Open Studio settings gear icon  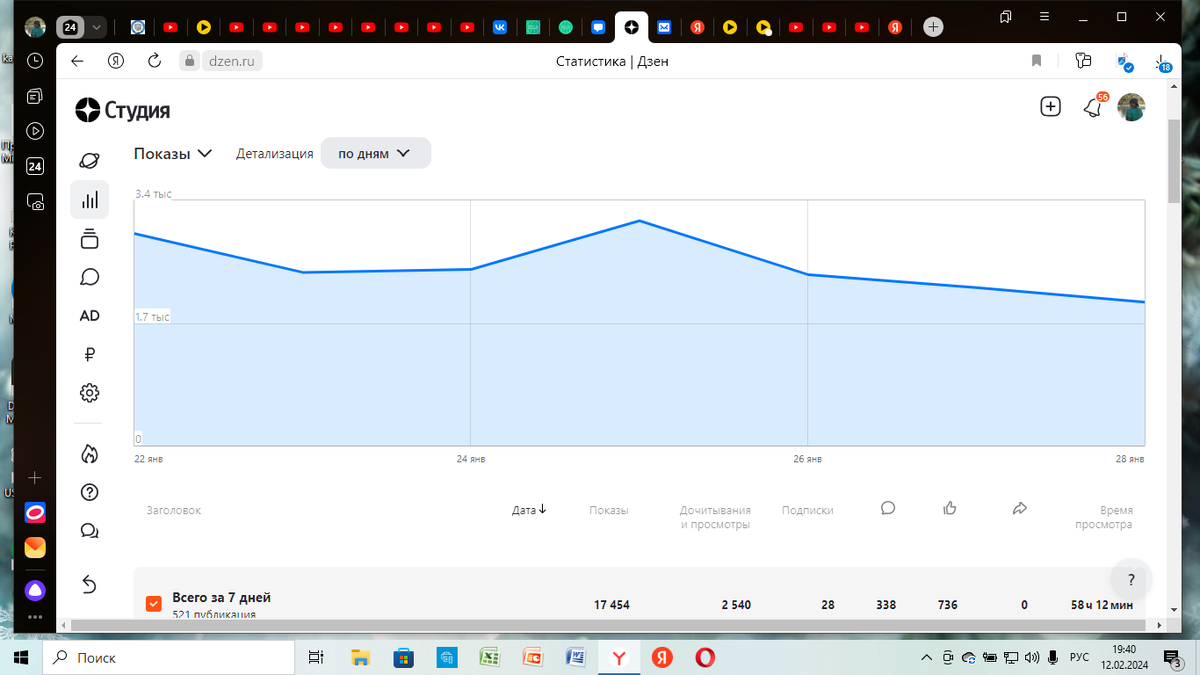click(x=89, y=393)
